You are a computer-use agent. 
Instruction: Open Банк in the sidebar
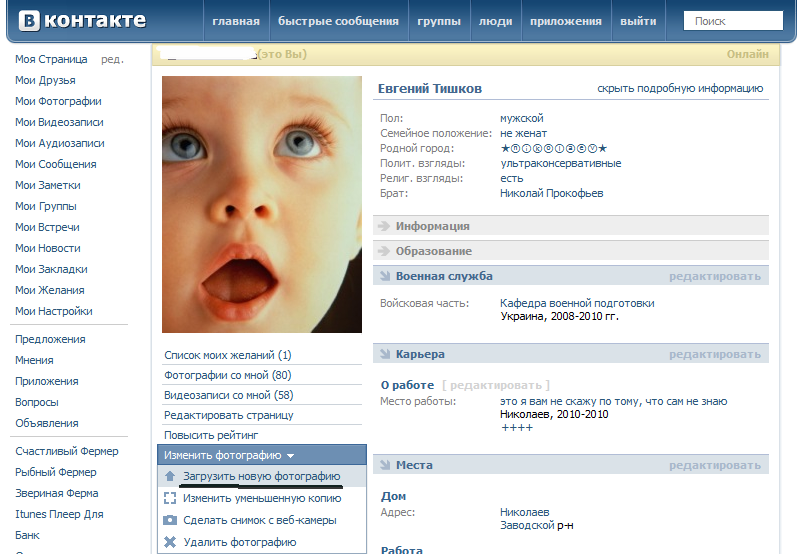coord(27,535)
